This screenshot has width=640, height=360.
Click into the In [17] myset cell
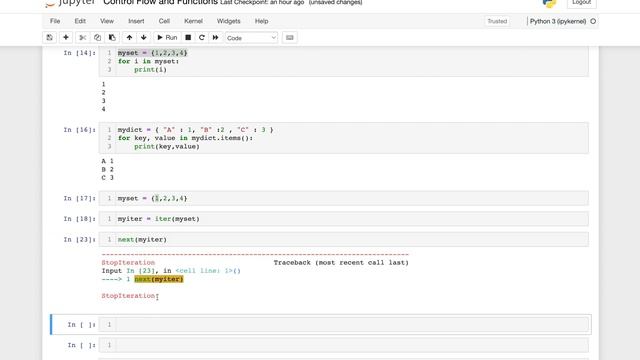pos(344,198)
